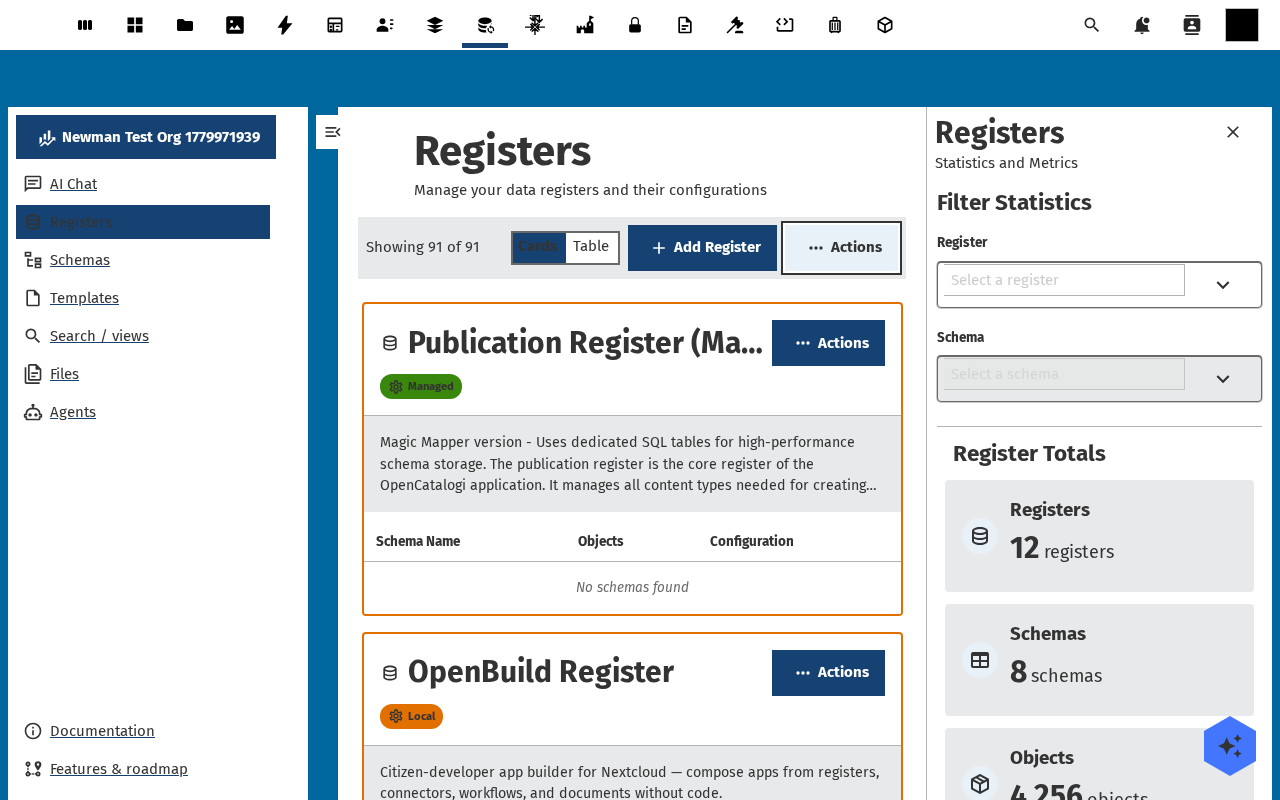Open the gavel app icon in top bar
1280x800 pixels.
point(735,25)
